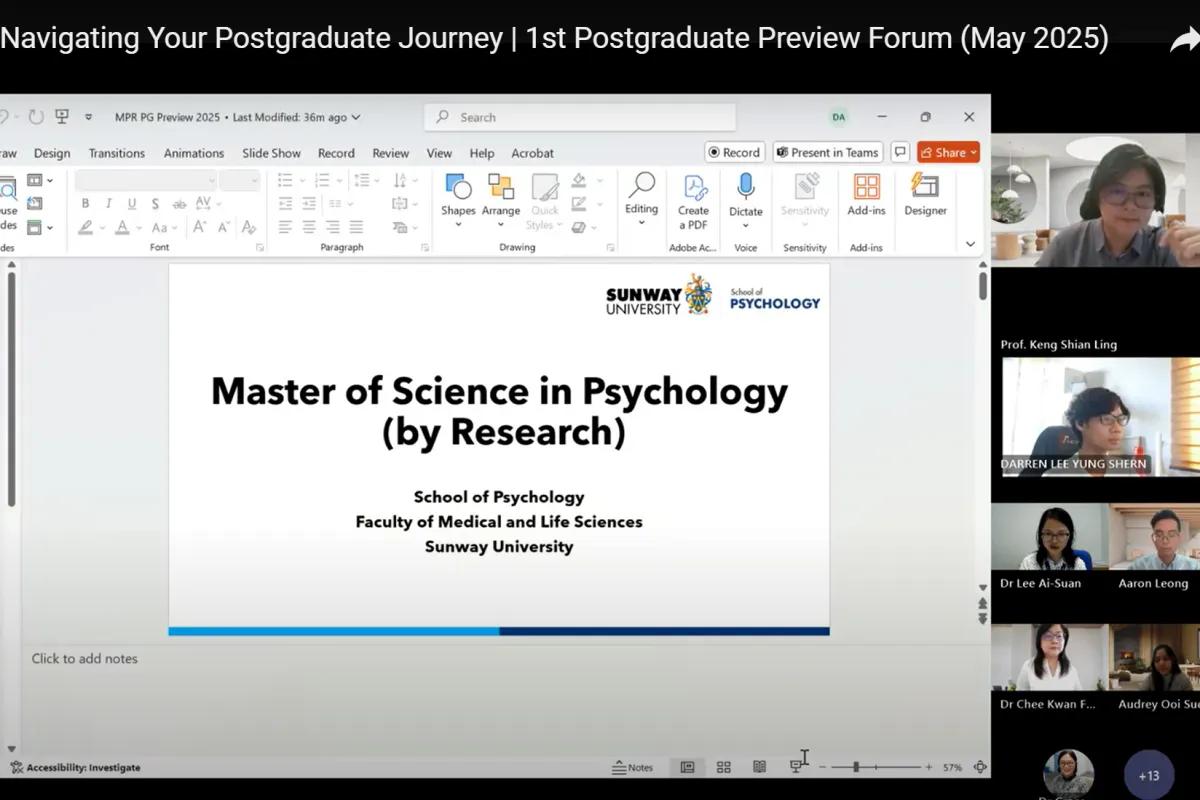Click the text highlight color pen icon

pos(86,227)
